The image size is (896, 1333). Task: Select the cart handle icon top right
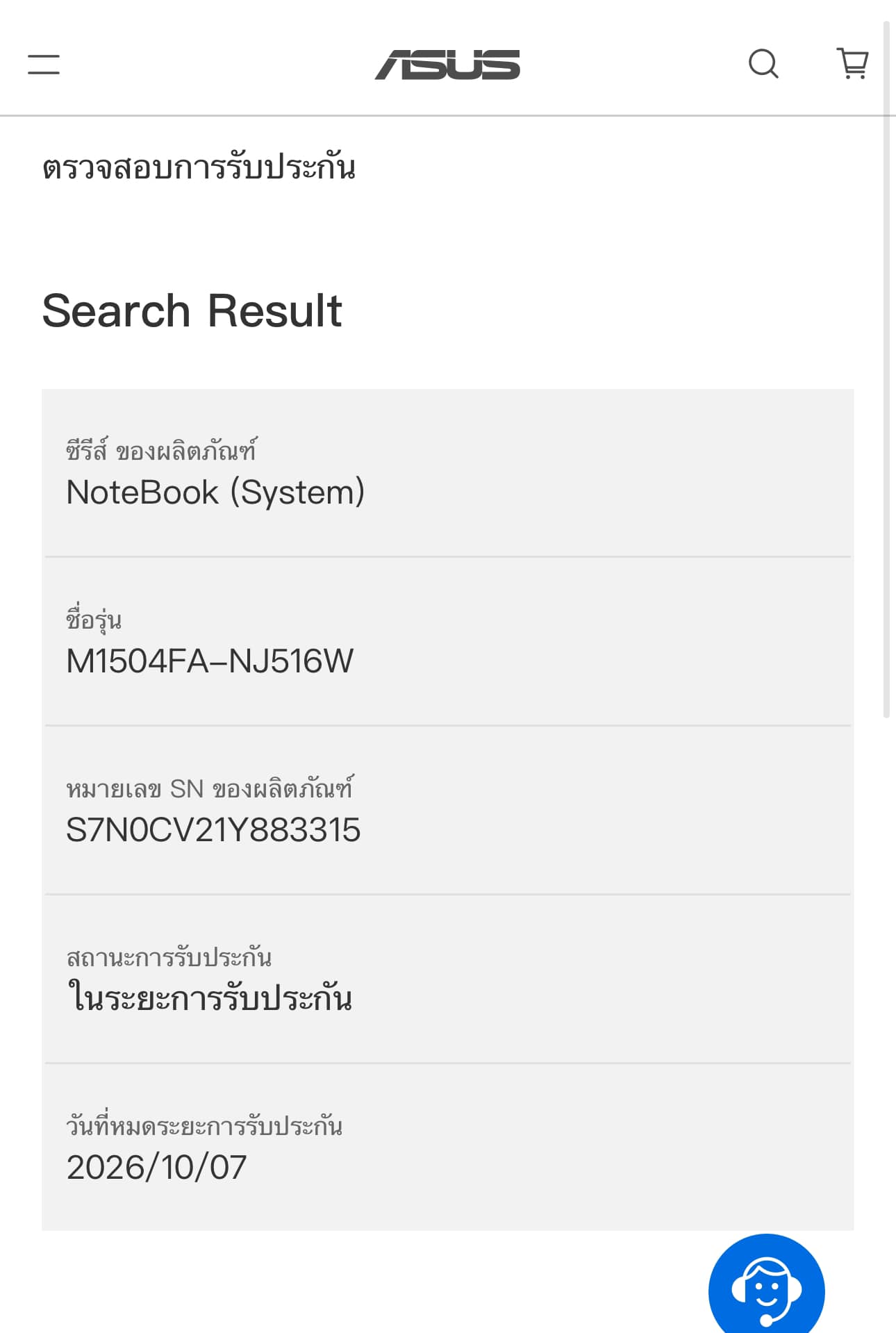853,64
